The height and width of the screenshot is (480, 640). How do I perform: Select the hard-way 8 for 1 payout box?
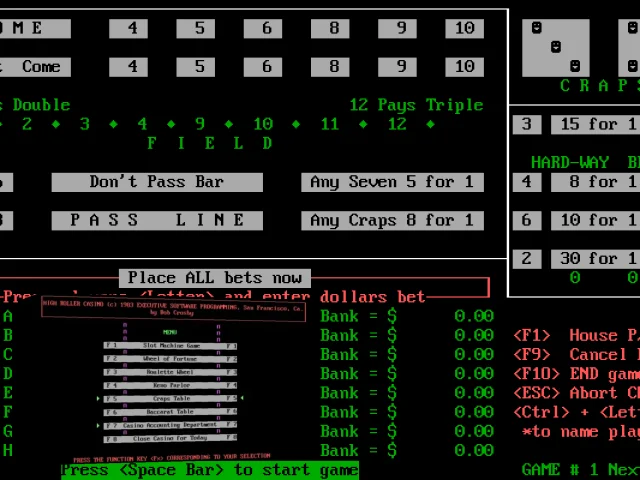point(596,182)
